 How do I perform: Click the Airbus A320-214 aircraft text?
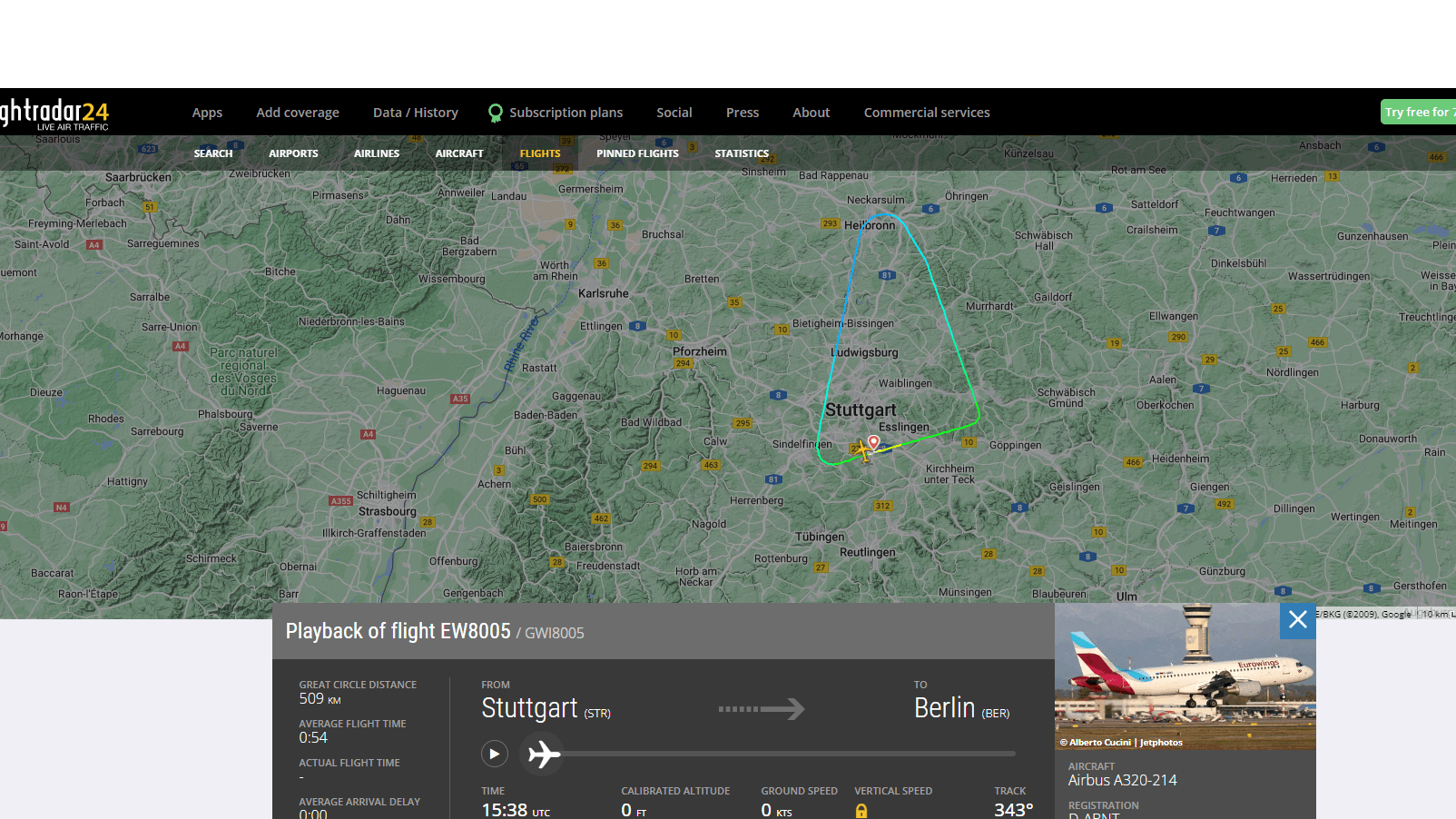tap(1122, 780)
